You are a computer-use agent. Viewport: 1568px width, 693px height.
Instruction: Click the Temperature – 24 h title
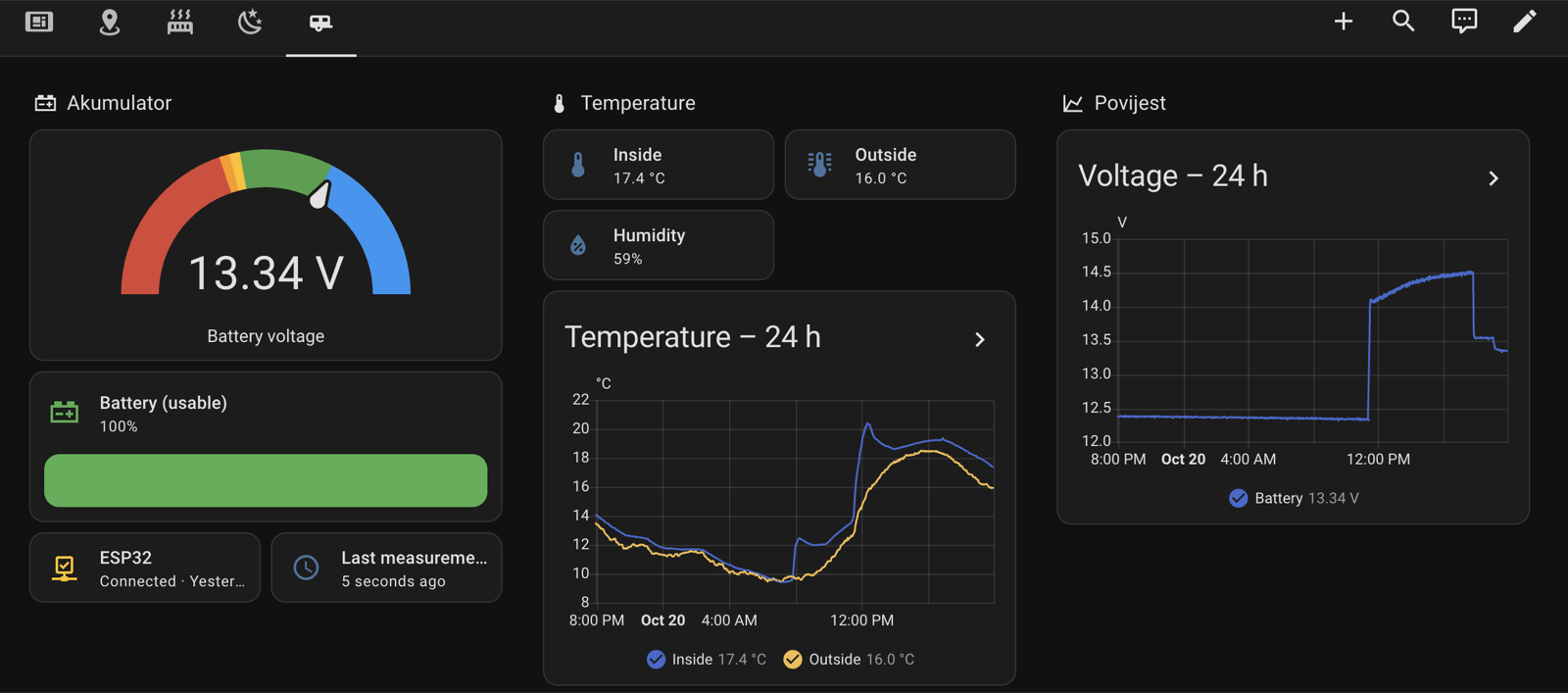coord(693,337)
